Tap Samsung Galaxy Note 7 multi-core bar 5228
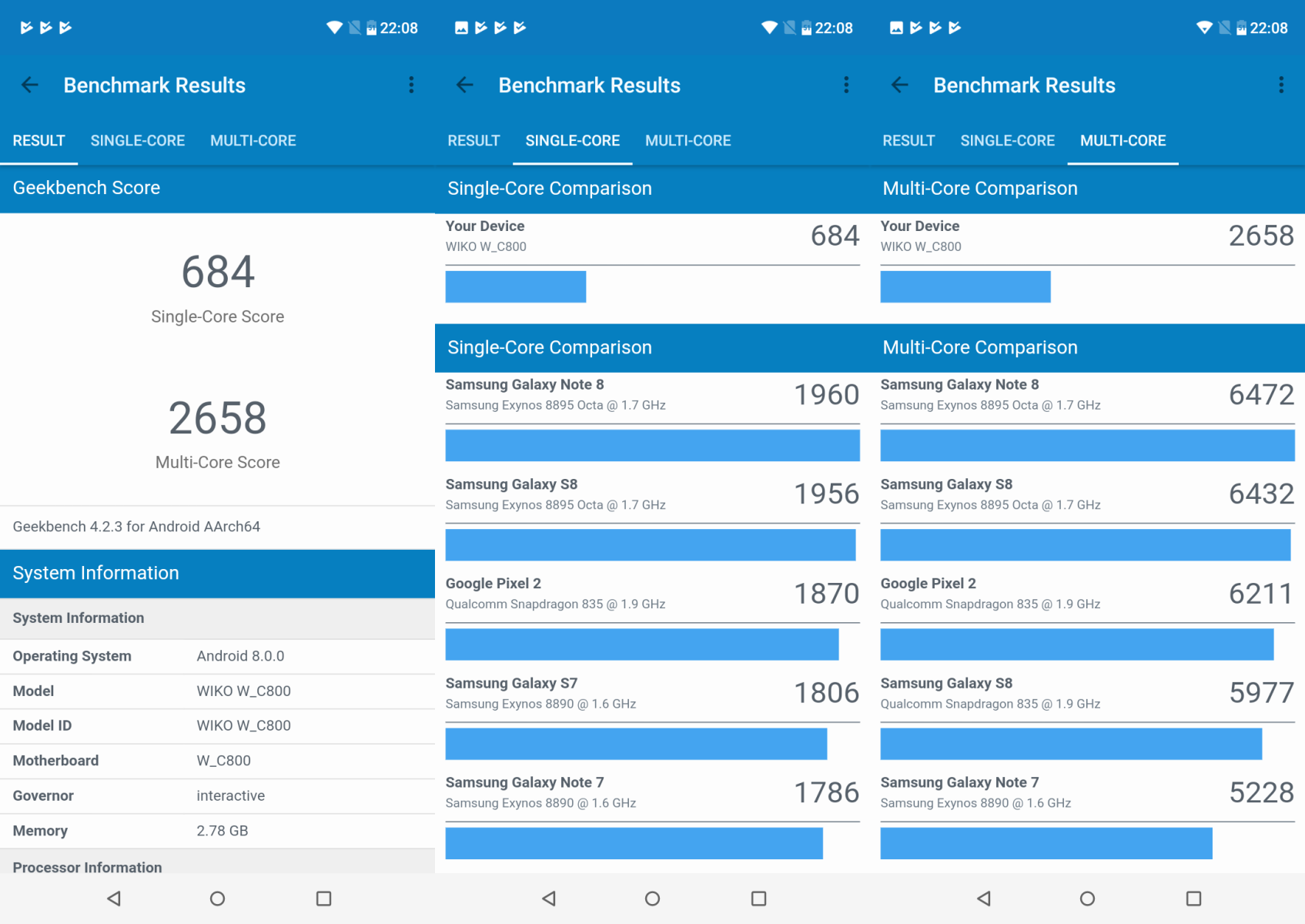Screen dimensions: 1305x924 [x=1046, y=843]
